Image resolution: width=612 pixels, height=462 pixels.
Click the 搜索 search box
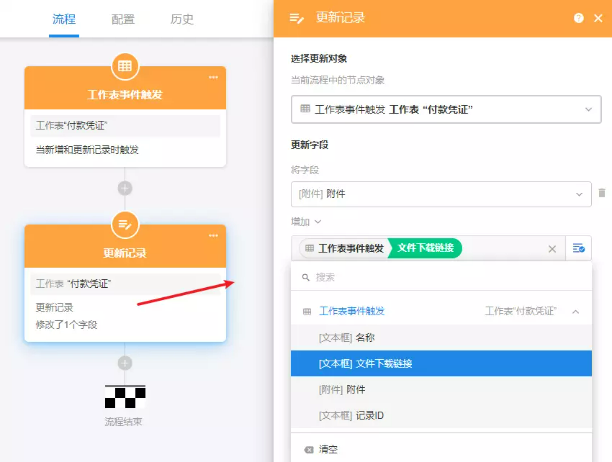pyautogui.click(x=441, y=277)
